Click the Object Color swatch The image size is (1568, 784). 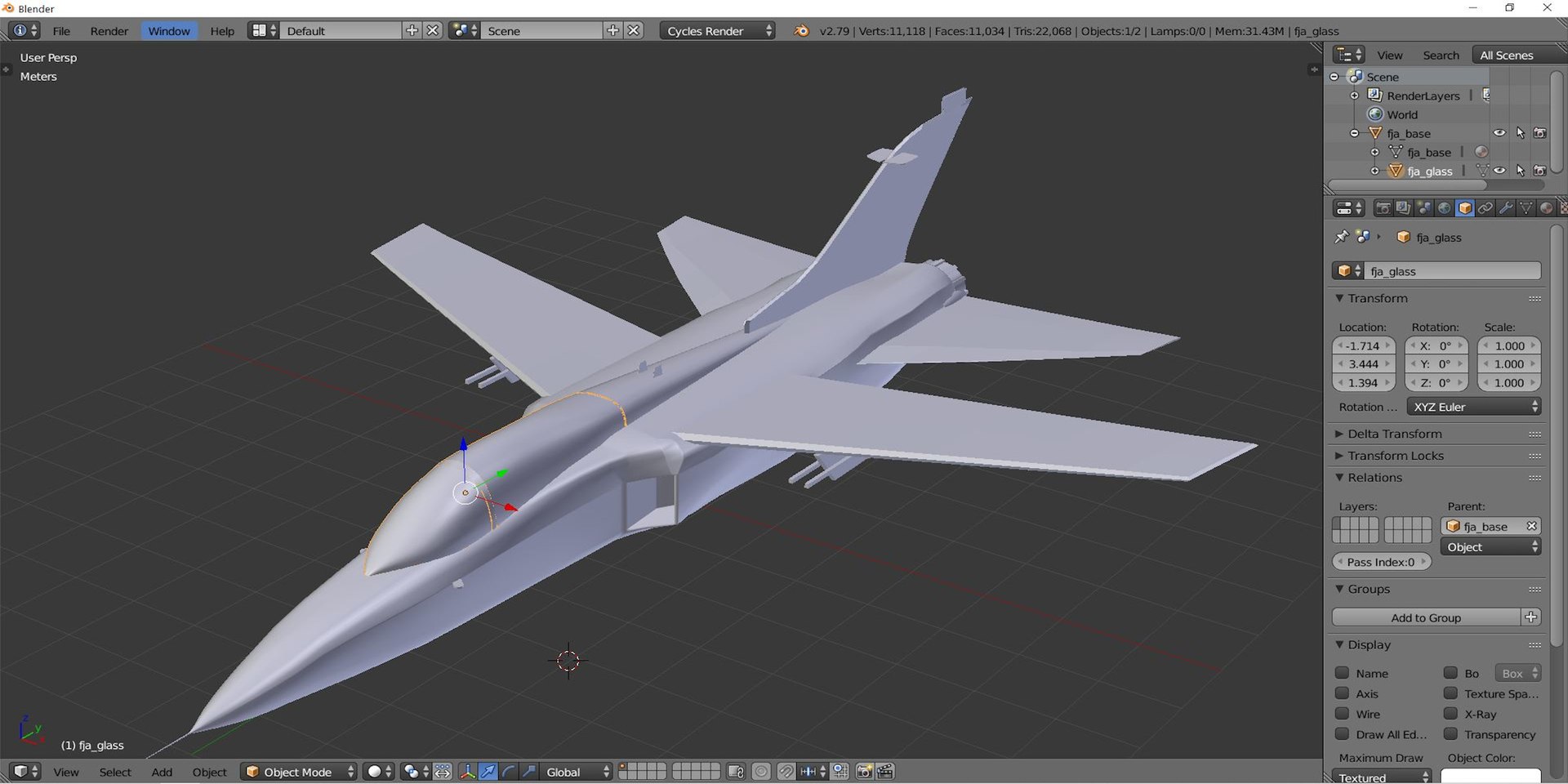(x=1490, y=776)
